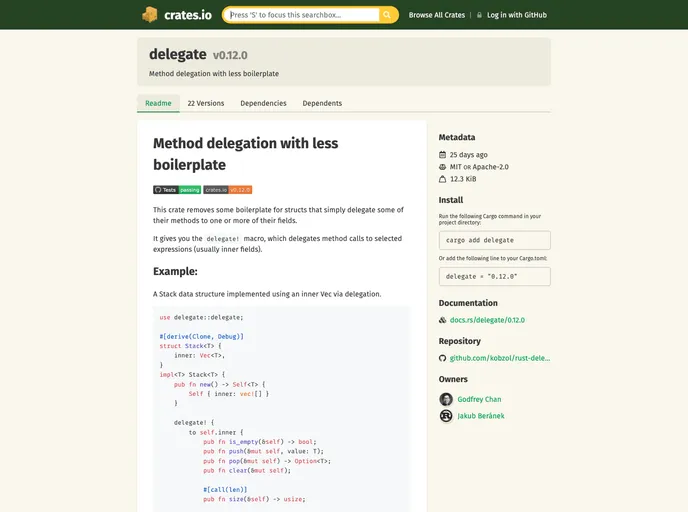
Task: Click the license scale icon beside MIT
Action: click(x=442, y=167)
